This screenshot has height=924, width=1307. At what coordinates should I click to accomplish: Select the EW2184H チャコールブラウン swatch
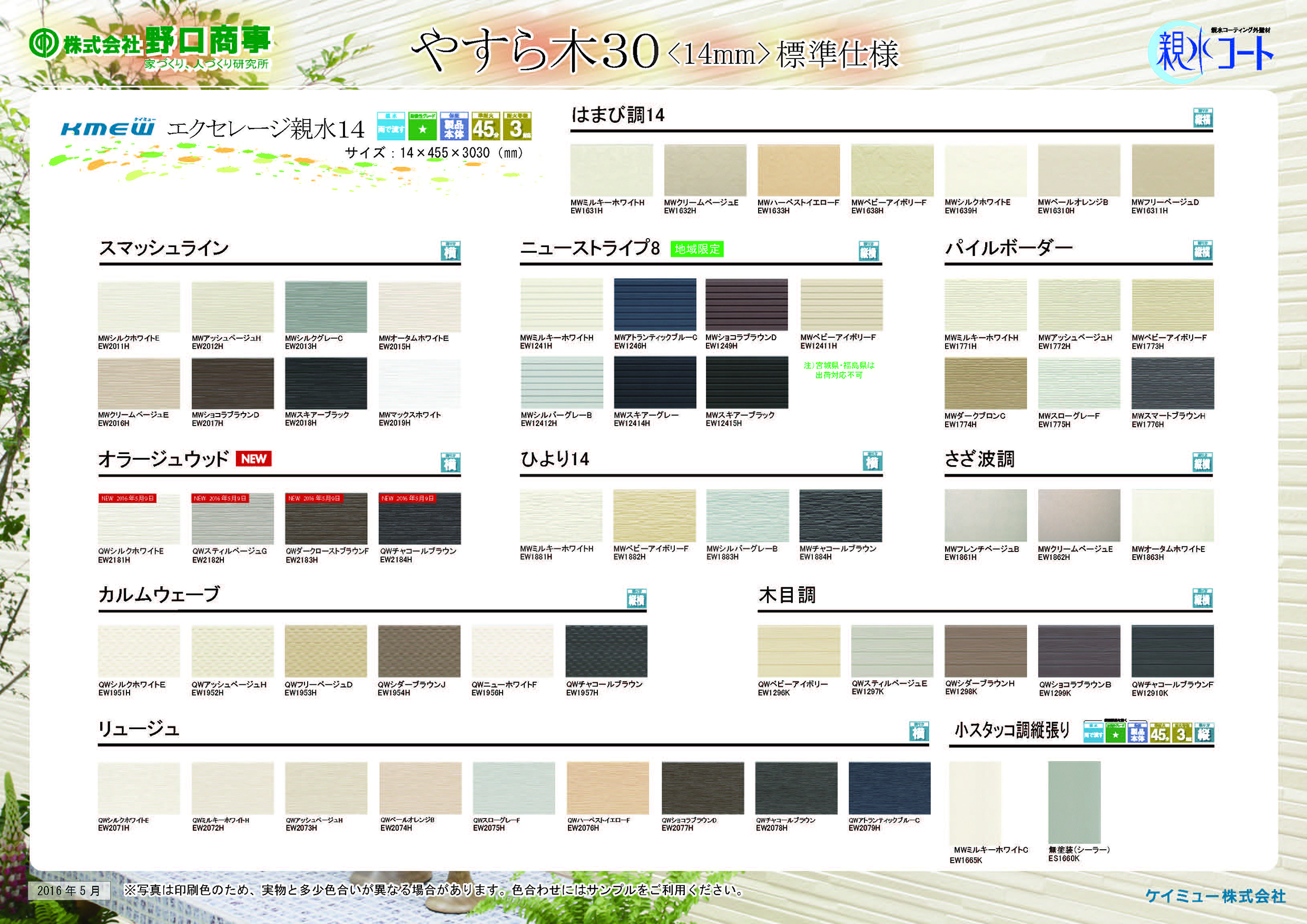point(419,519)
